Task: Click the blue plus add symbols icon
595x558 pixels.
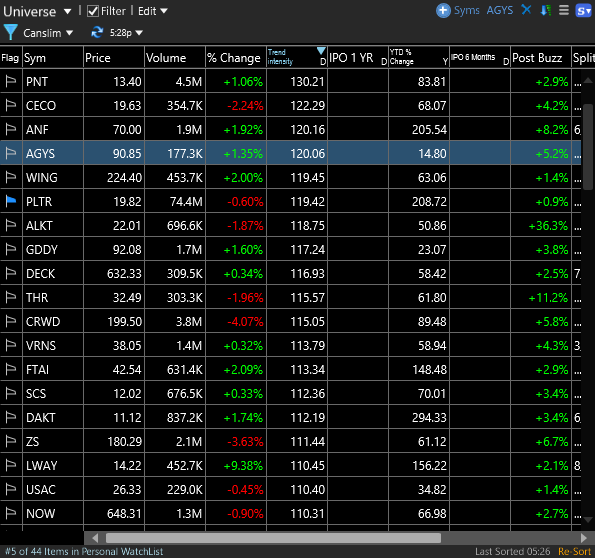Action: (x=443, y=11)
